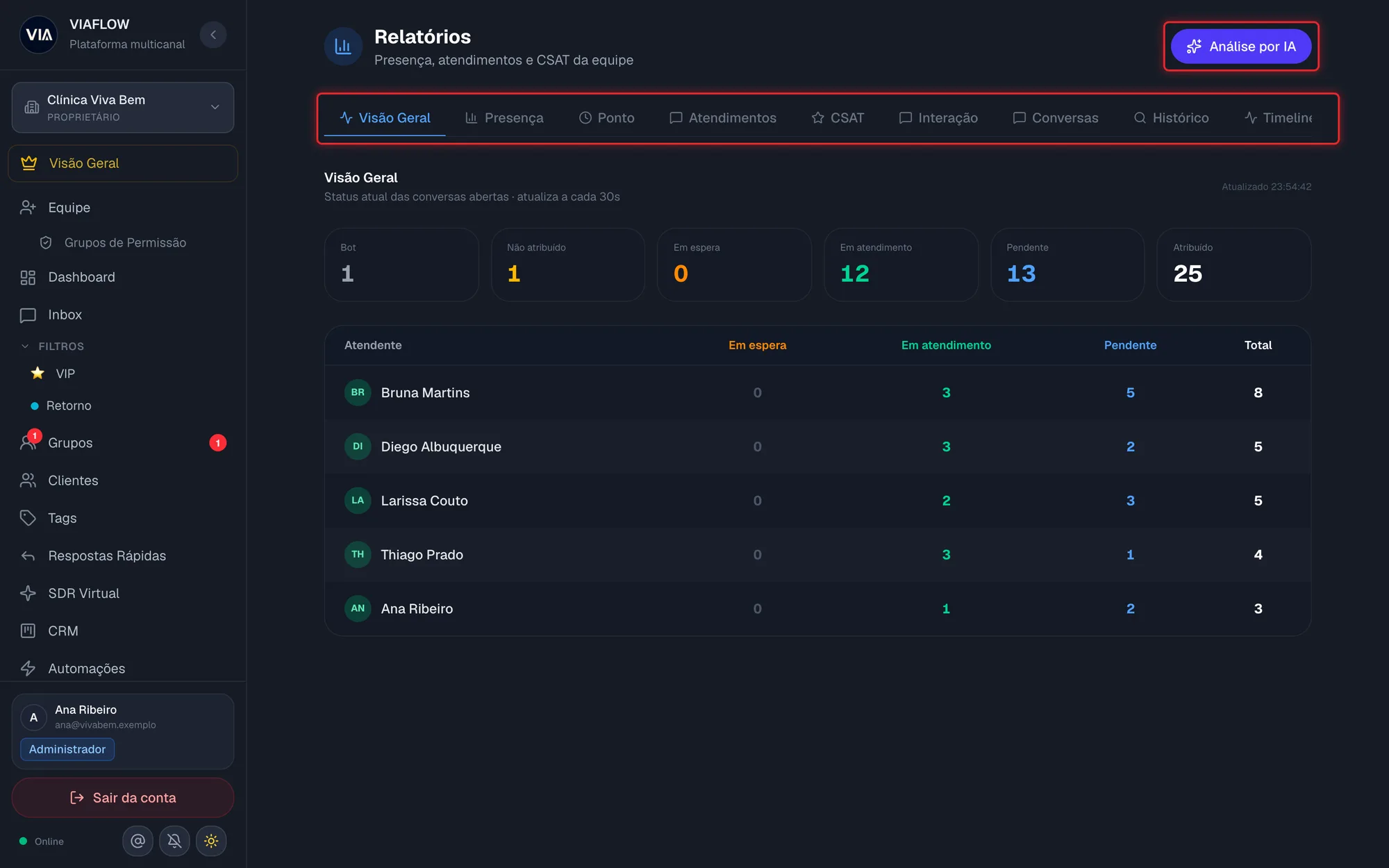Switch to the CSAT tab
The width and height of the screenshot is (1389, 868).
[x=838, y=118]
